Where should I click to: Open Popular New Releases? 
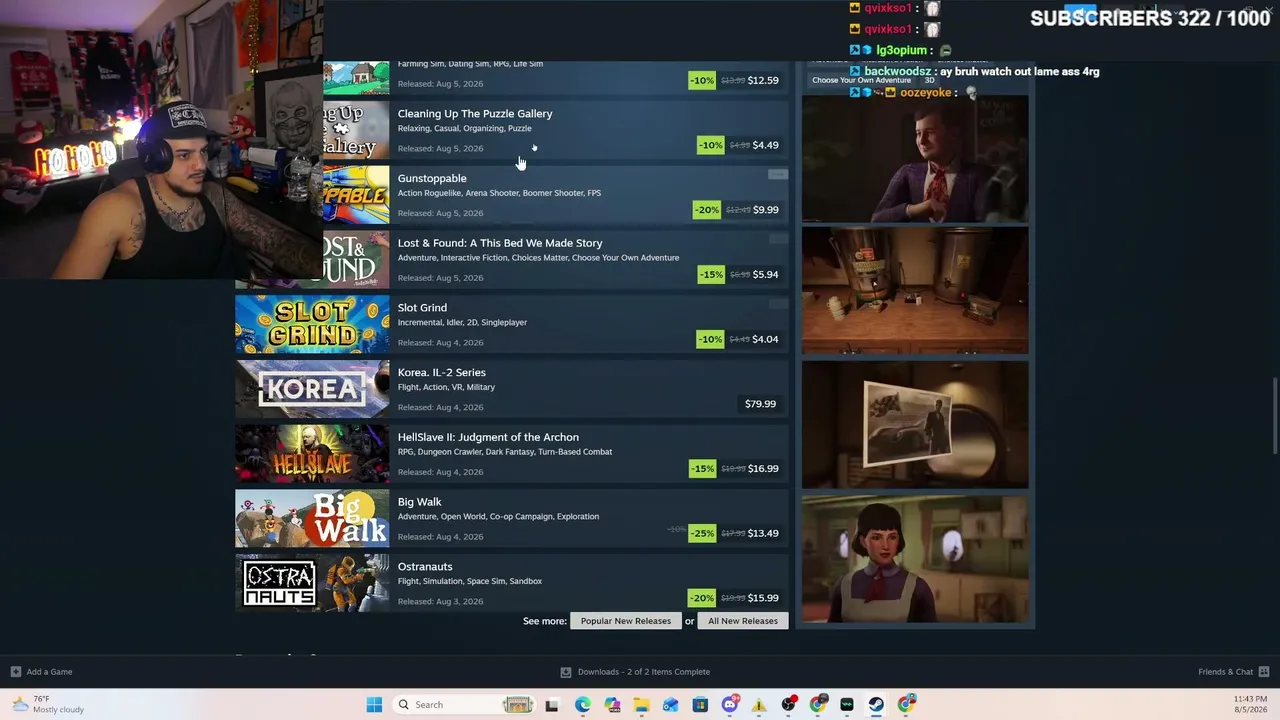click(626, 621)
